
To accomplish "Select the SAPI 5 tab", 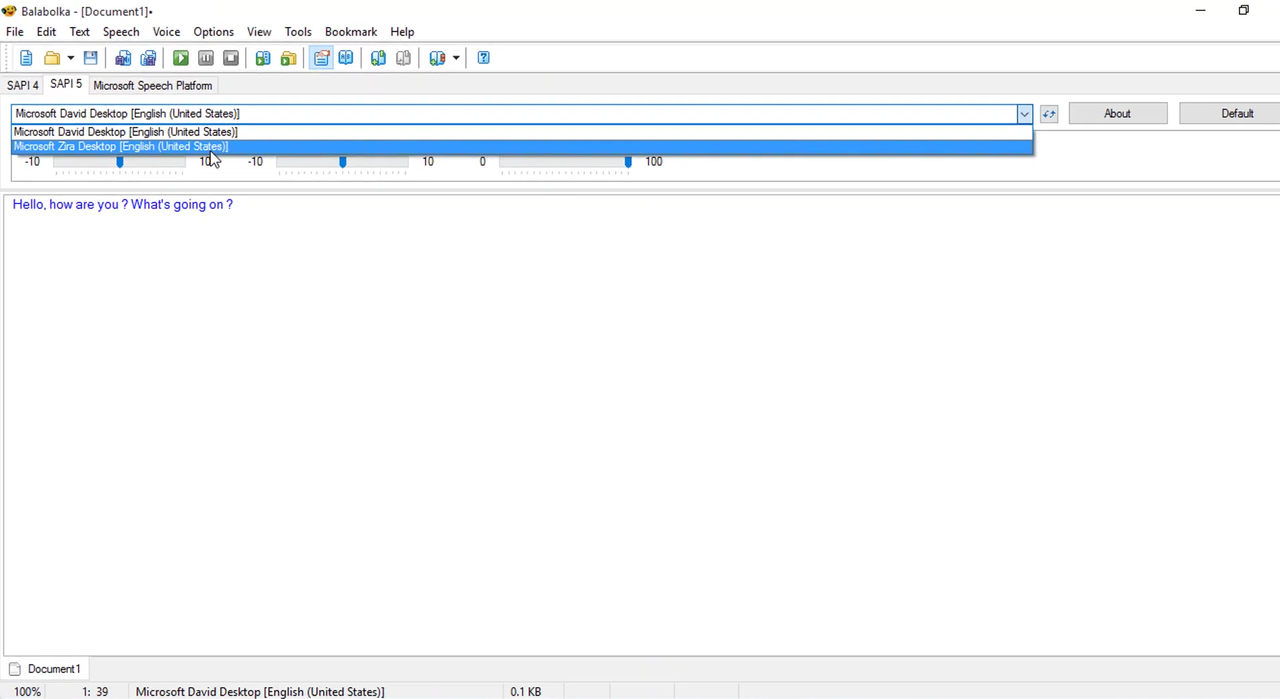I will coord(66,84).
